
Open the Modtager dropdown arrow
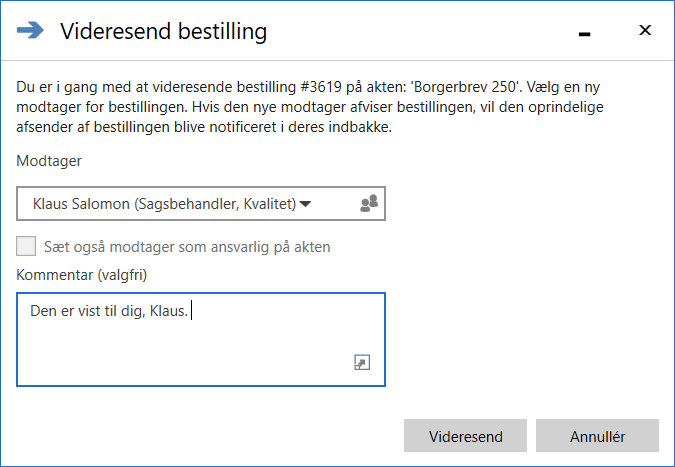click(x=306, y=204)
